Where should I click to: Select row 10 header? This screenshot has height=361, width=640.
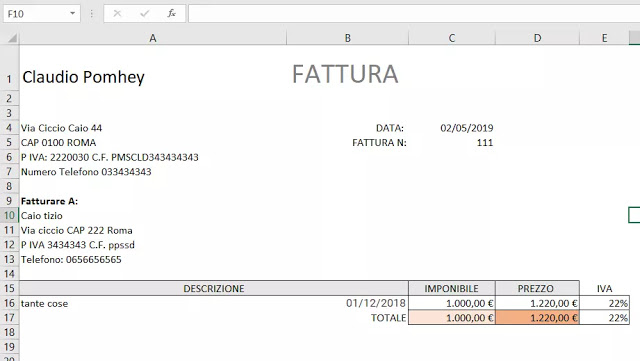9,215
